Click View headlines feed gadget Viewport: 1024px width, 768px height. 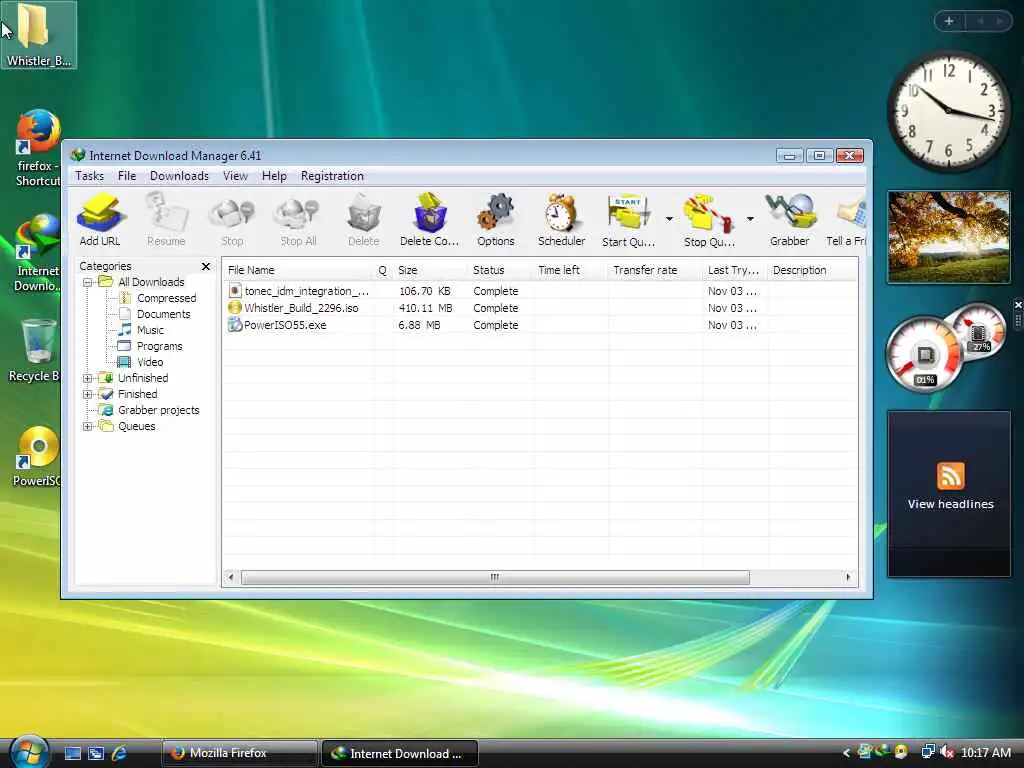(x=950, y=494)
